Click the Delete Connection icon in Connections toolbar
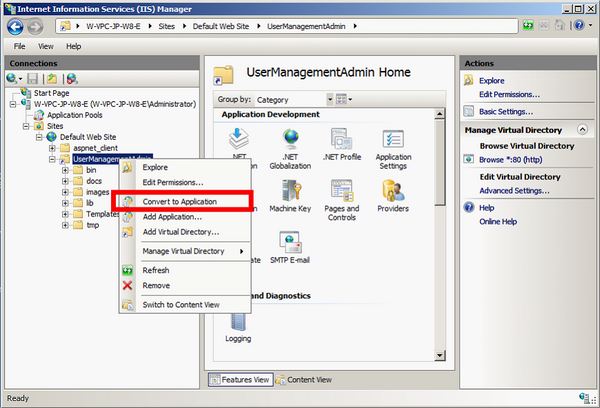This screenshot has height=408, width=600. coord(72,79)
